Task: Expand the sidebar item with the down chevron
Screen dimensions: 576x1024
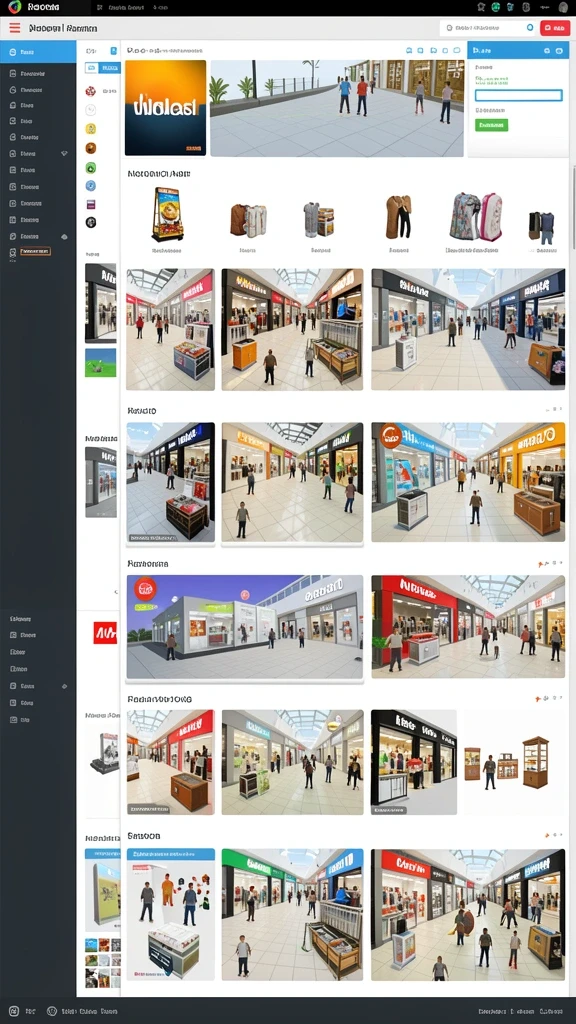Action: [x=38, y=153]
